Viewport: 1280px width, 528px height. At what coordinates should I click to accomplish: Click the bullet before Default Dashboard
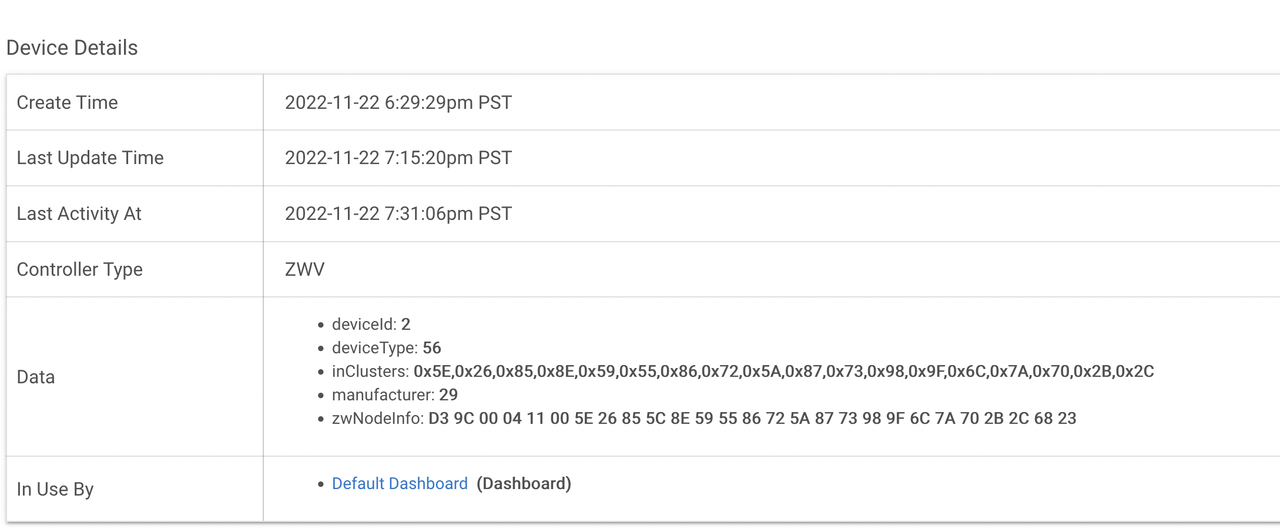[x=321, y=485]
